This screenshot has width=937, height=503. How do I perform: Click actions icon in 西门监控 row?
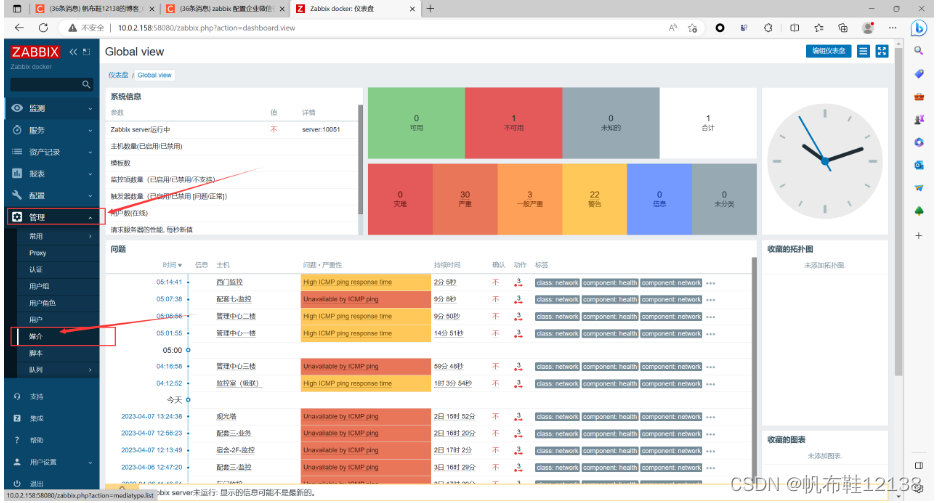pos(518,283)
